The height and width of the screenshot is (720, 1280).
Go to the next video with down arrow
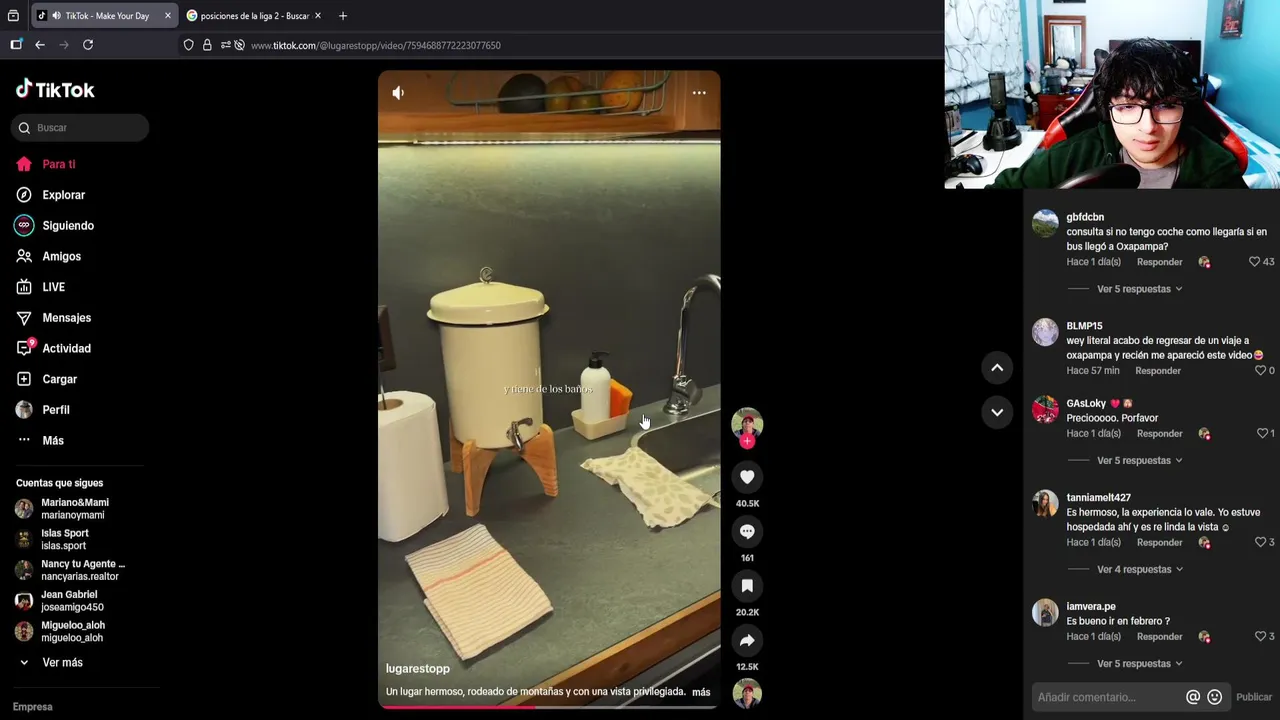[x=997, y=412]
